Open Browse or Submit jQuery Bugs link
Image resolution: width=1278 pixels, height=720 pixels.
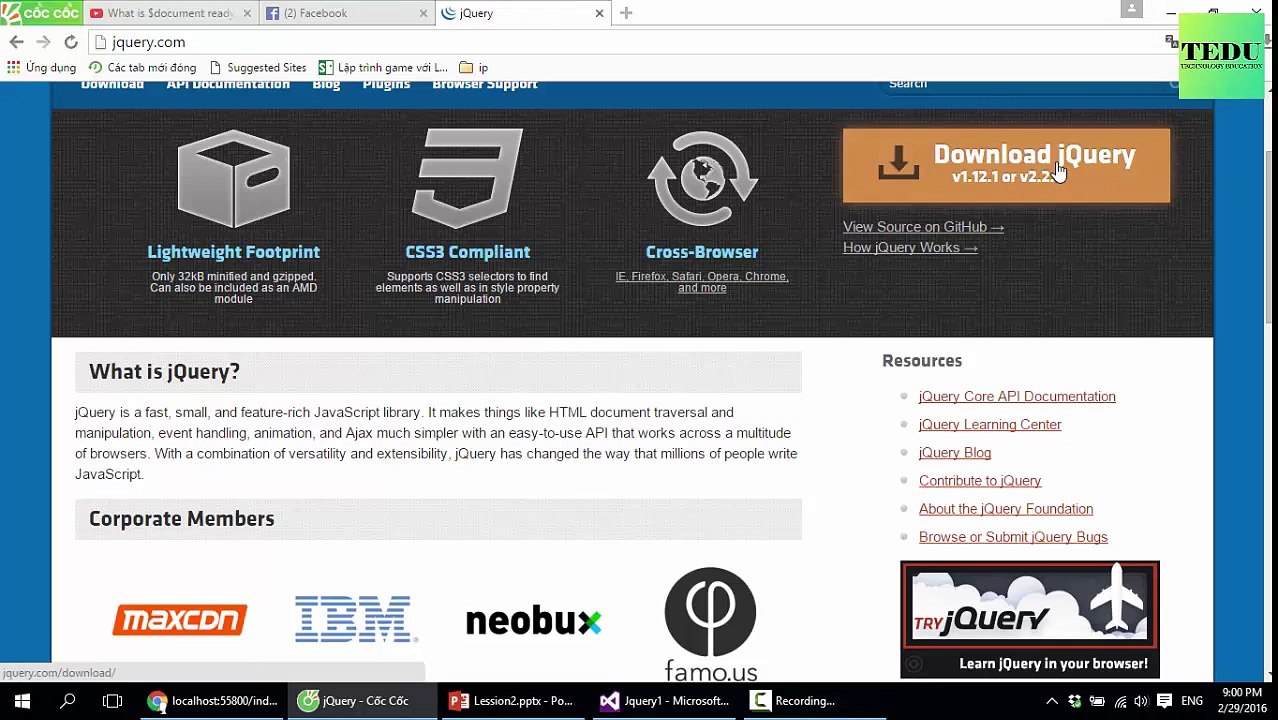point(1013,537)
